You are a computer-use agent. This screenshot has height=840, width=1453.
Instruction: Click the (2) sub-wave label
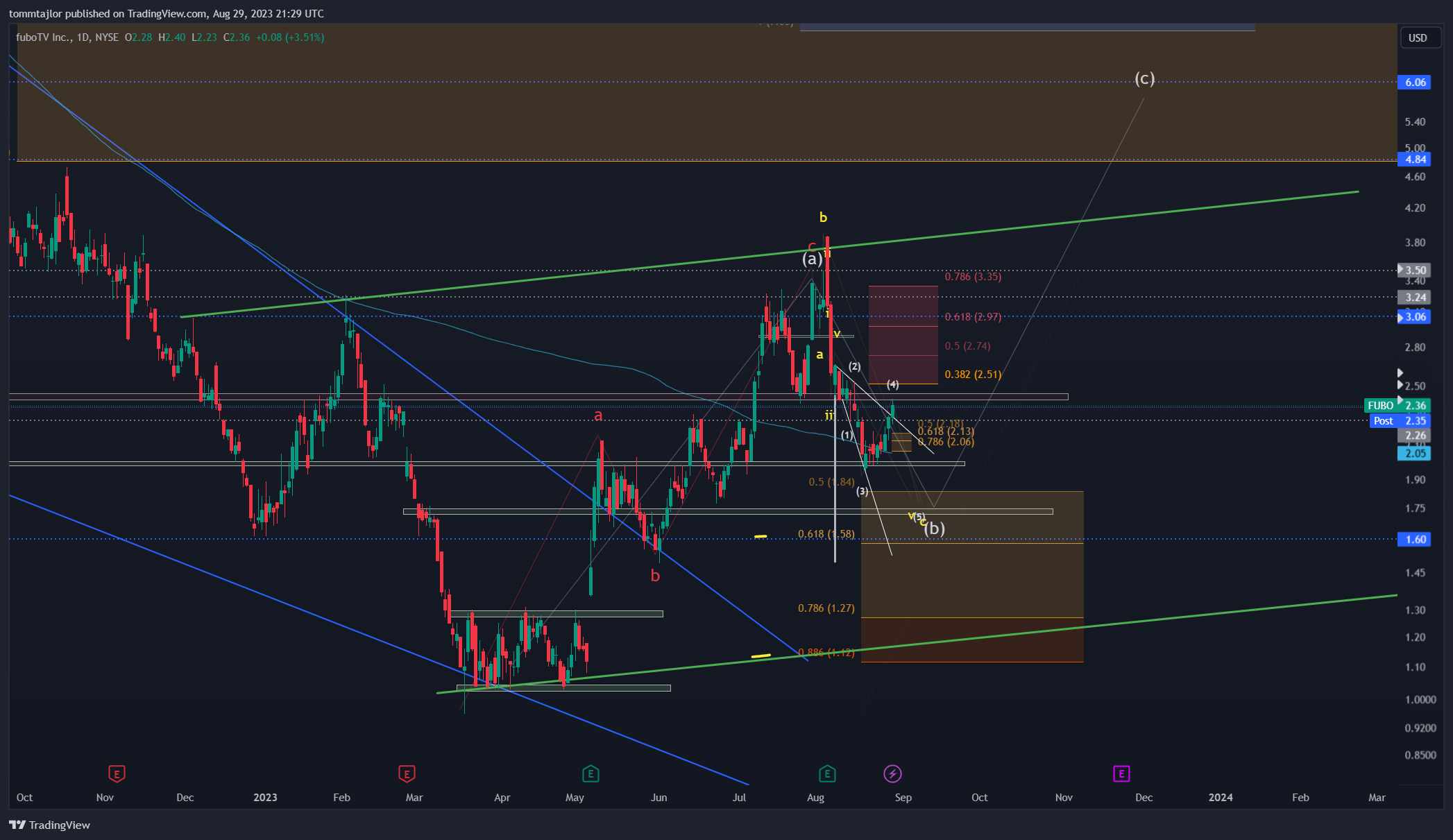854,366
